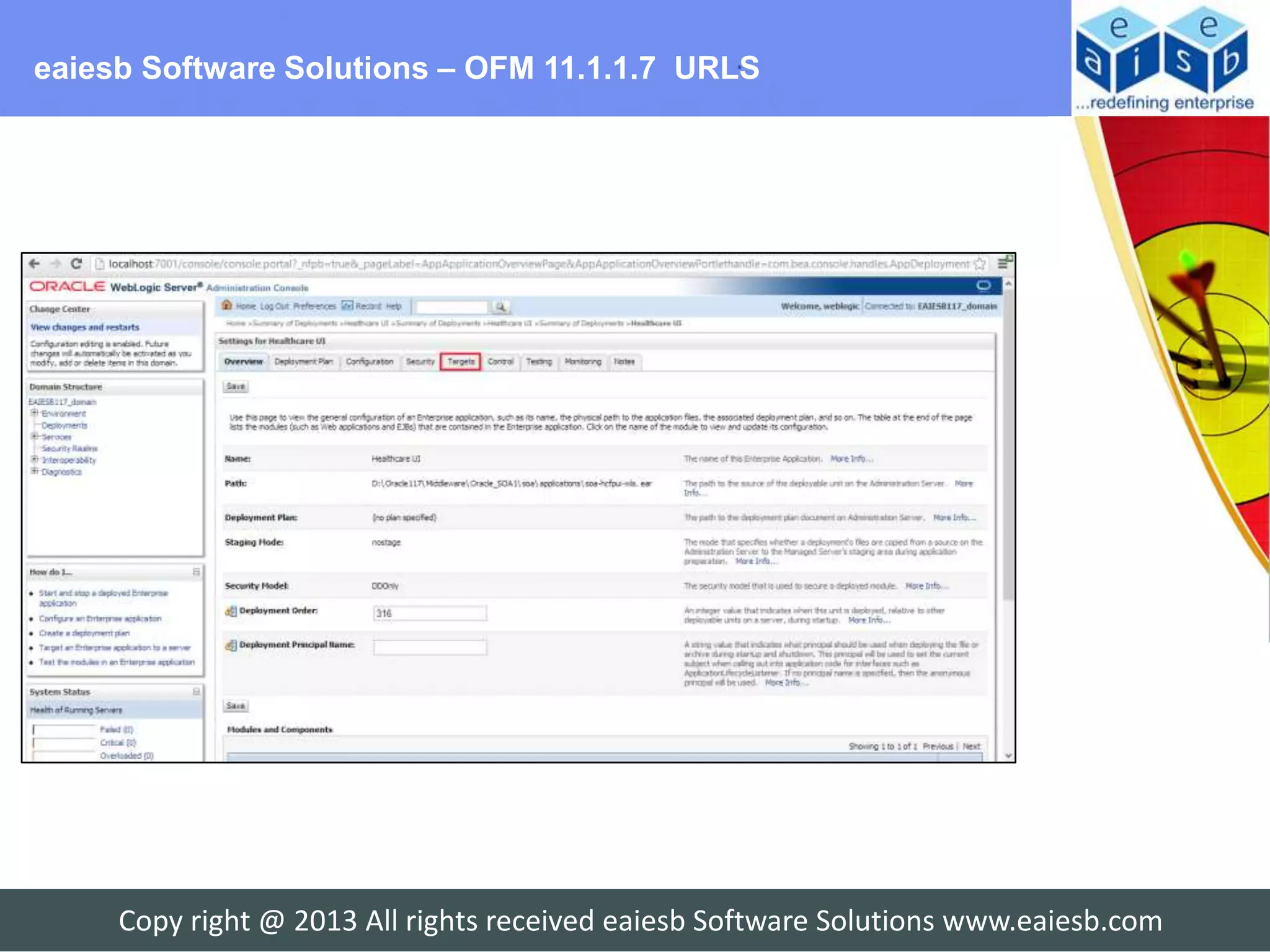Screen dimensions: 1270x952
Task: Click the Log Out link
Action: [275, 306]
